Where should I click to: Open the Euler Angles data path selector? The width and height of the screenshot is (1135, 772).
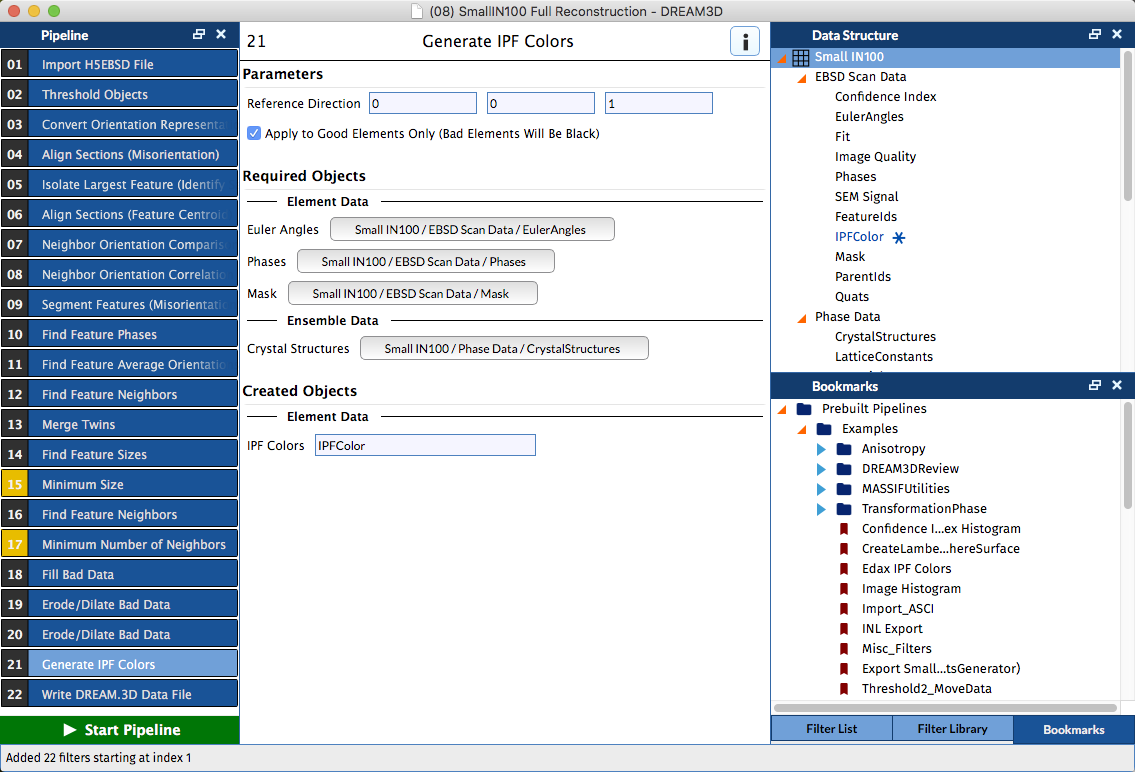[472, 229]
